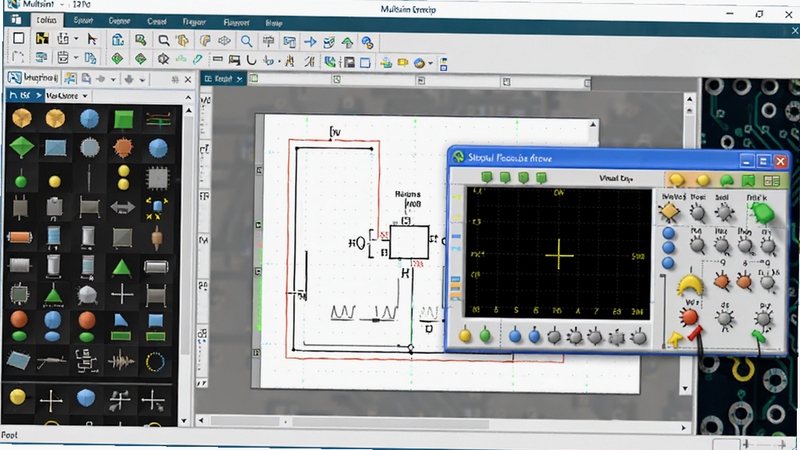Pick the orange resistor-like cylinder component
This screenshot has height=450, width=800.
(20, 237)
